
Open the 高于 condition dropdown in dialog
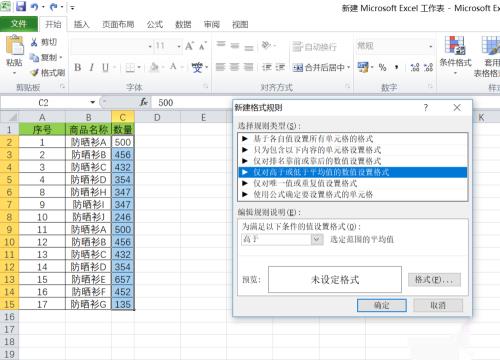pyautogui.click(x=317, y=239)
